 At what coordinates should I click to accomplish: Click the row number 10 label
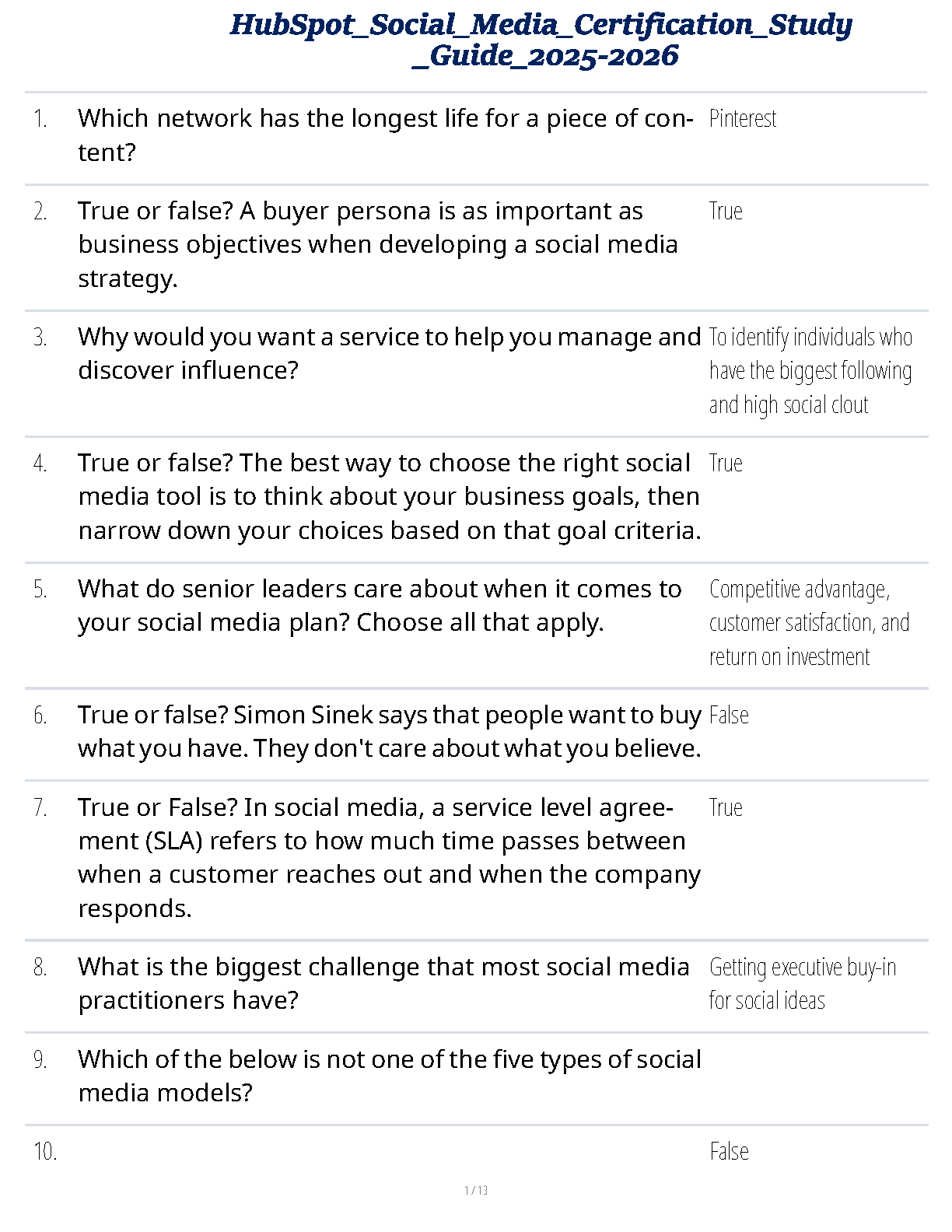point(45,1152)
